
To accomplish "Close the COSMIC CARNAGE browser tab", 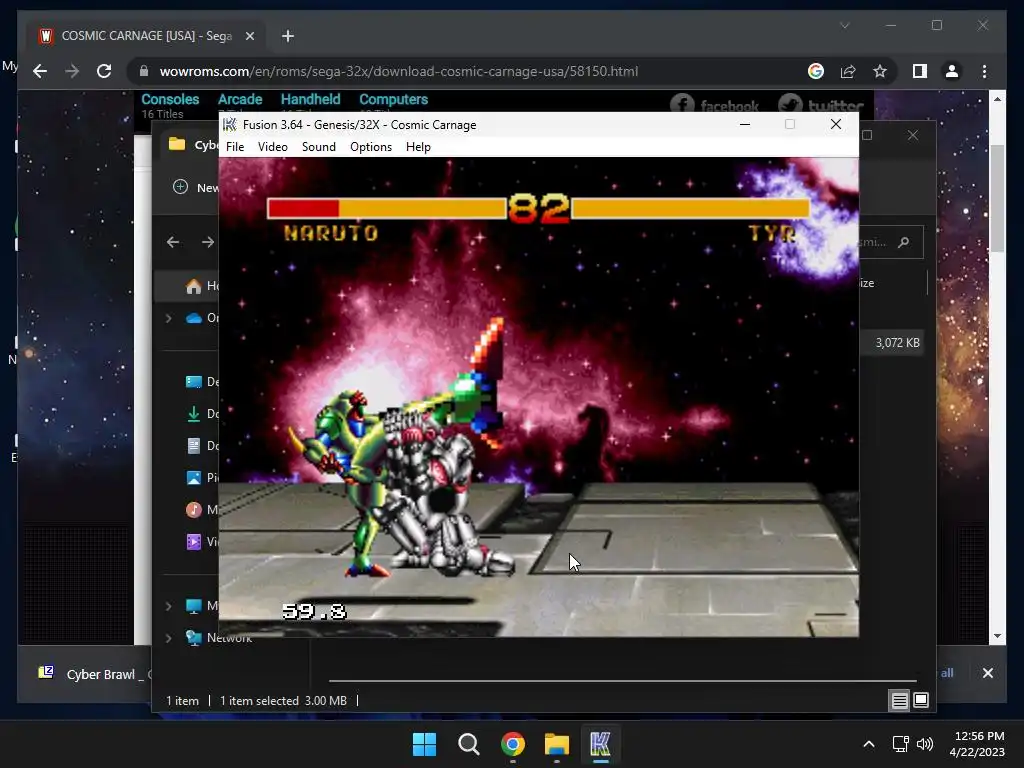I will click(249, 36).
